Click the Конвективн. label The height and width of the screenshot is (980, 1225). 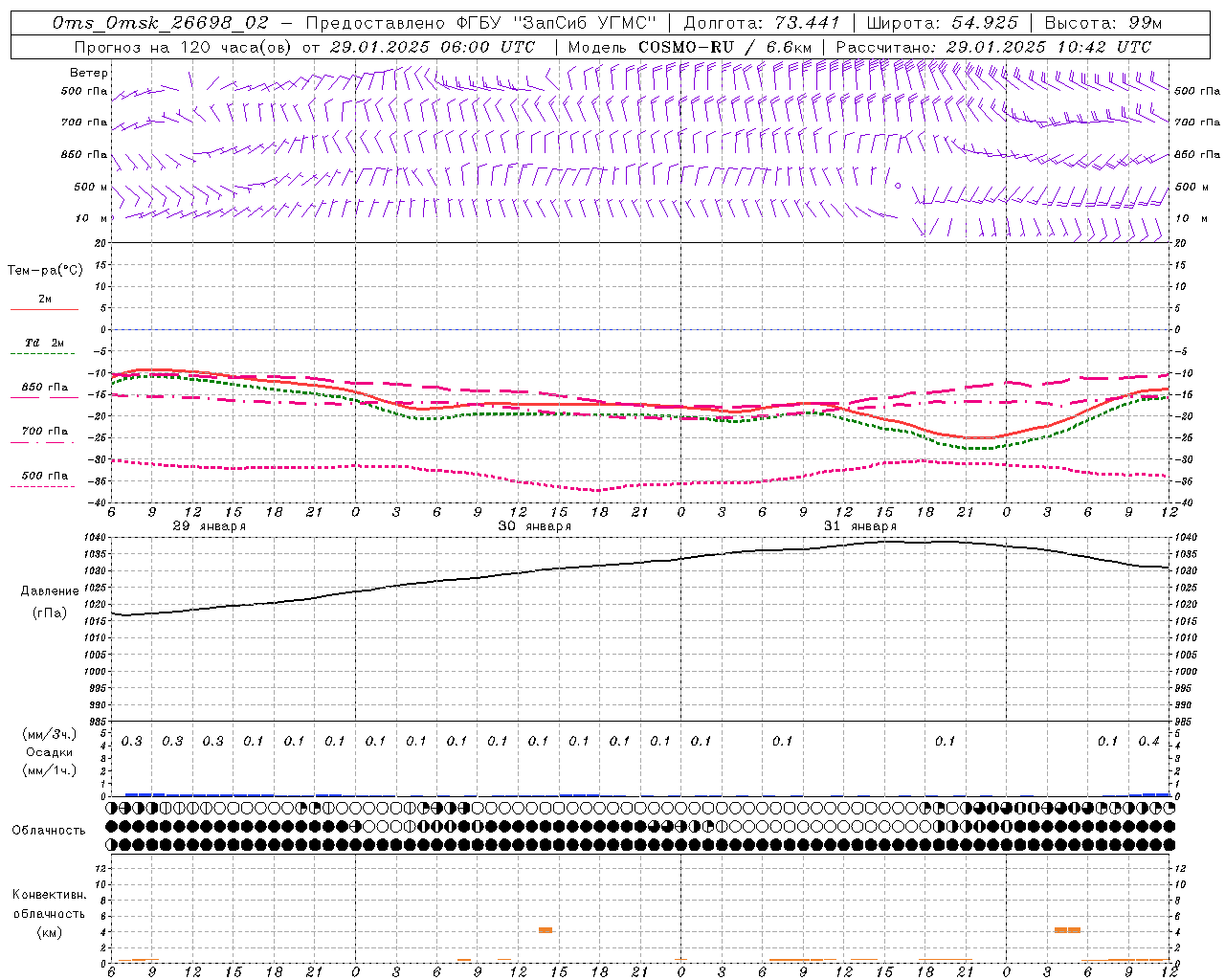pyautogui.click(x=50, y=895)
